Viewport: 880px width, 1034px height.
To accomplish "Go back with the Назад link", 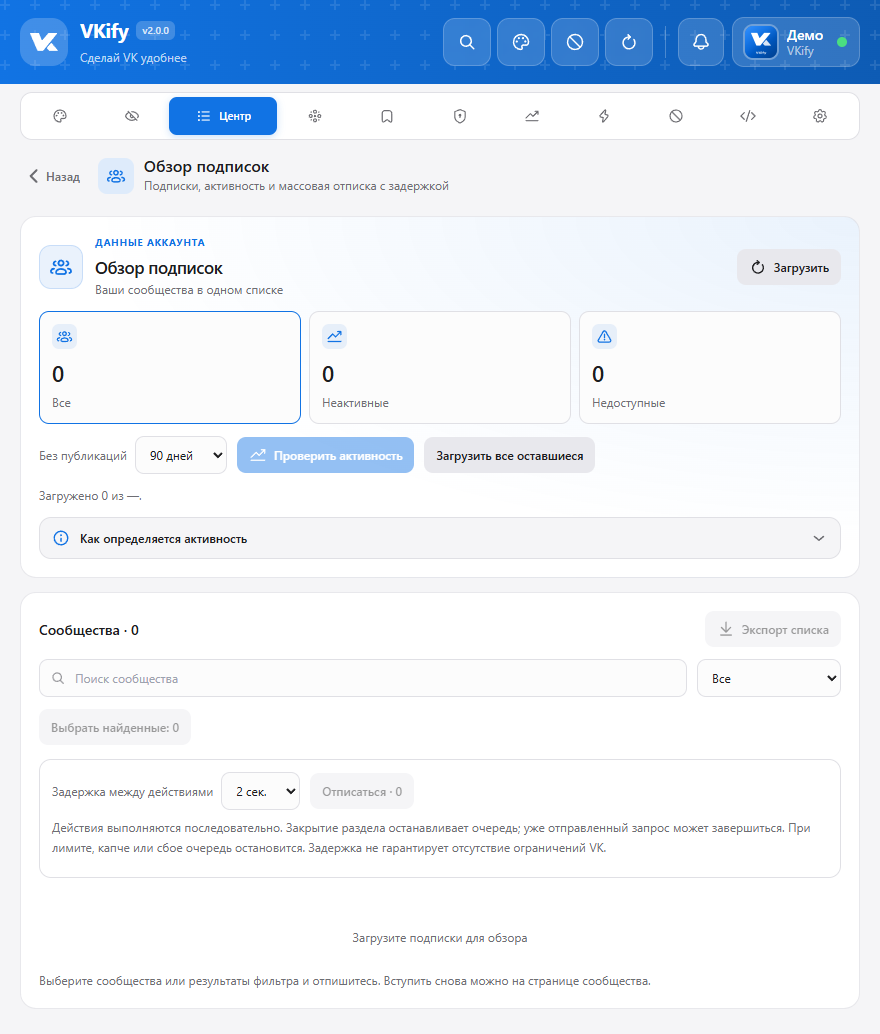I will pos(55,176).
